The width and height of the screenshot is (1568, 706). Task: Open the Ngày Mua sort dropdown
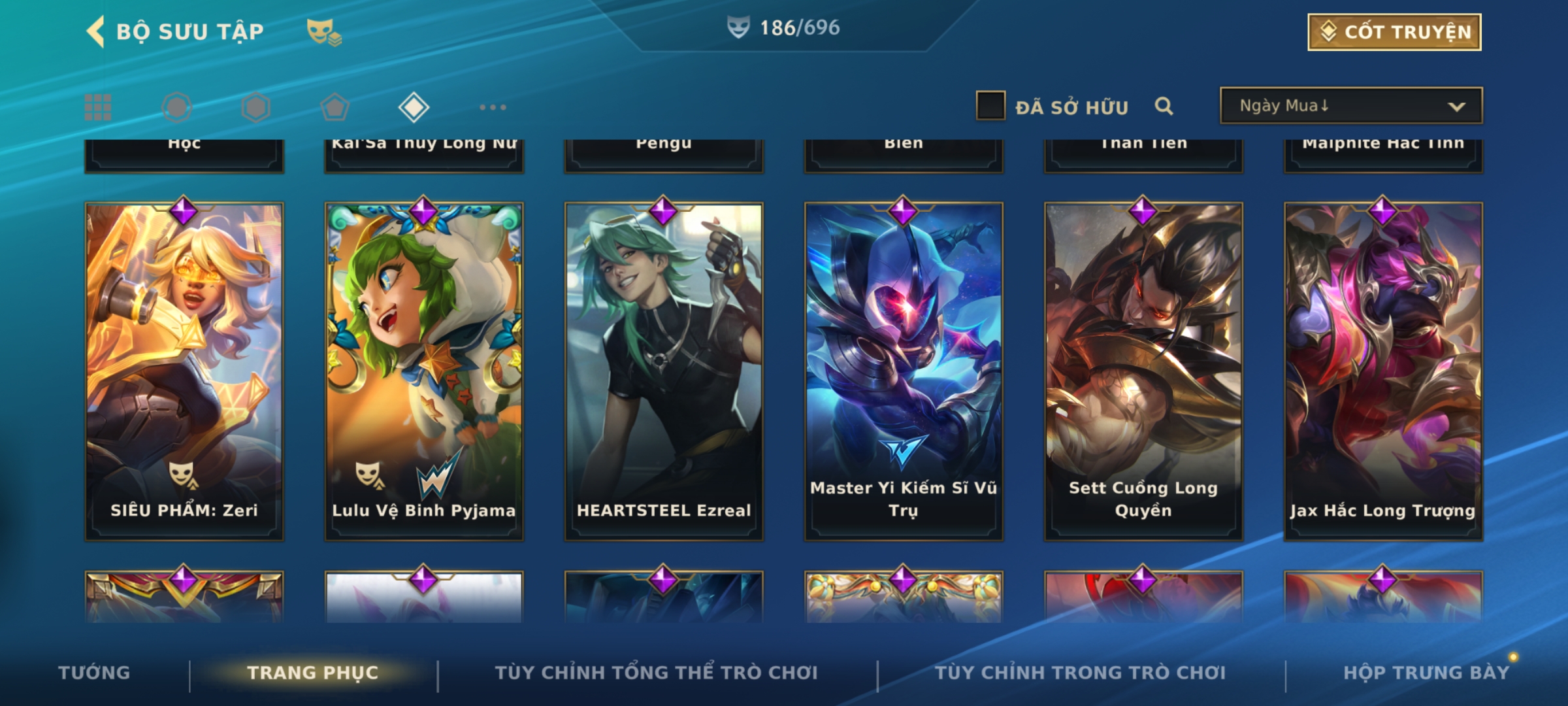coord(1351,105)
